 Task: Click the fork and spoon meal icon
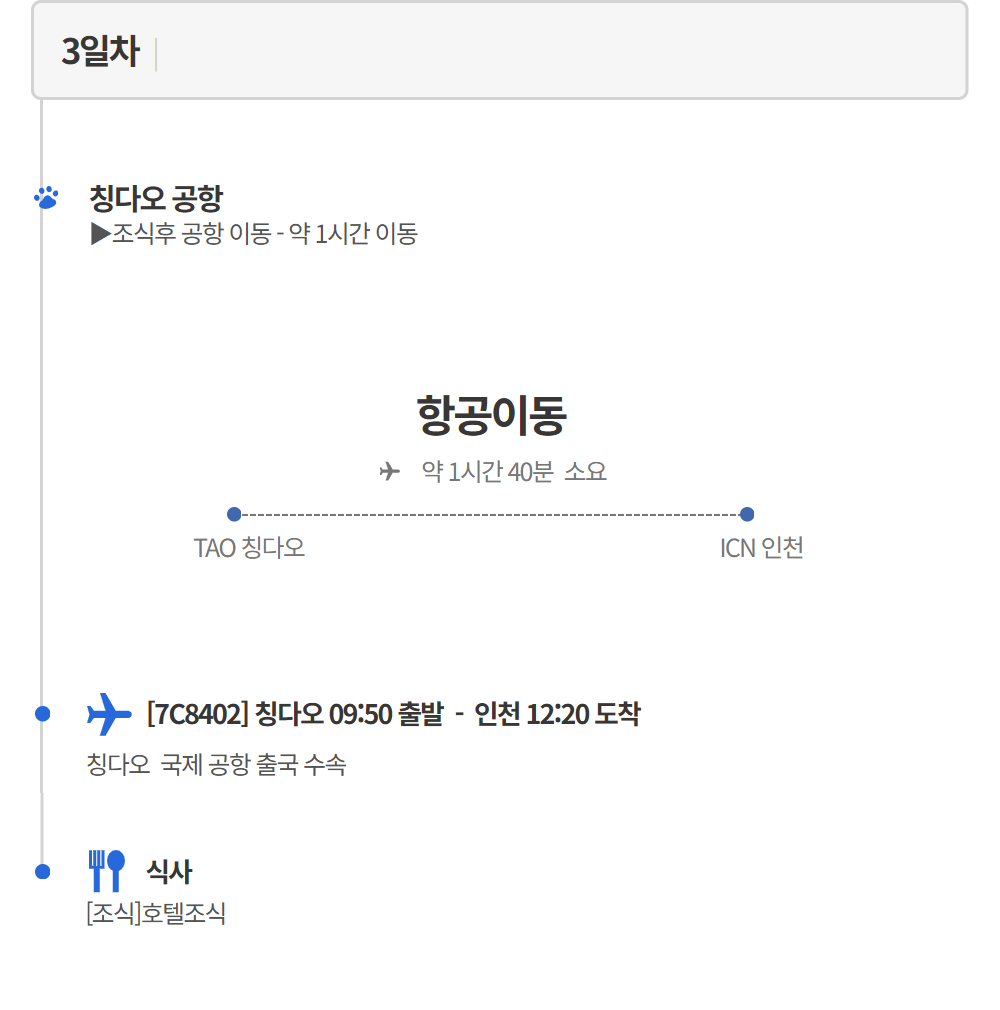[107, 871]
